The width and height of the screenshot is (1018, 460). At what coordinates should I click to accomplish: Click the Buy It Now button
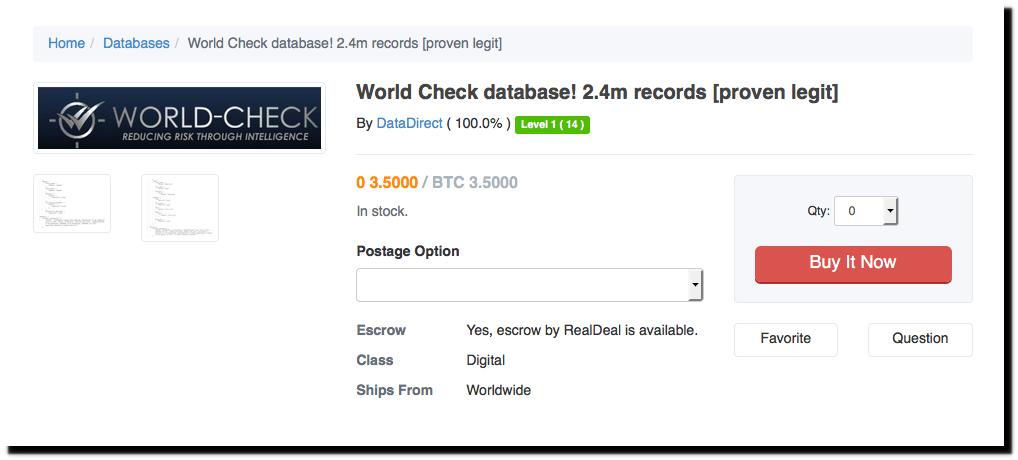point(853,264)
